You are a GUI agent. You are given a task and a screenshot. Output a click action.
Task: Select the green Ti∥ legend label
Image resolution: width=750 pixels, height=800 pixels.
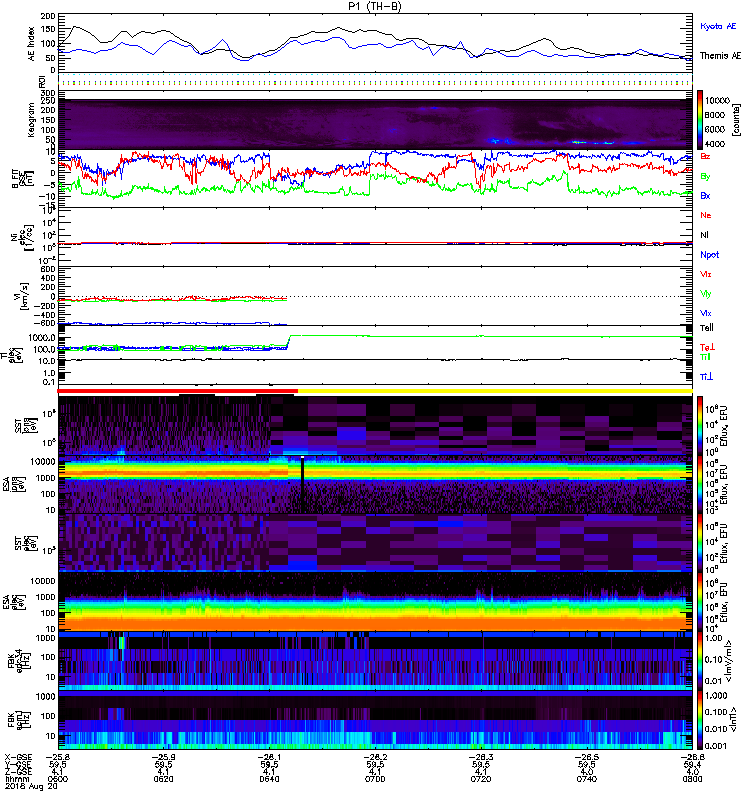click(x=705, y=357)
